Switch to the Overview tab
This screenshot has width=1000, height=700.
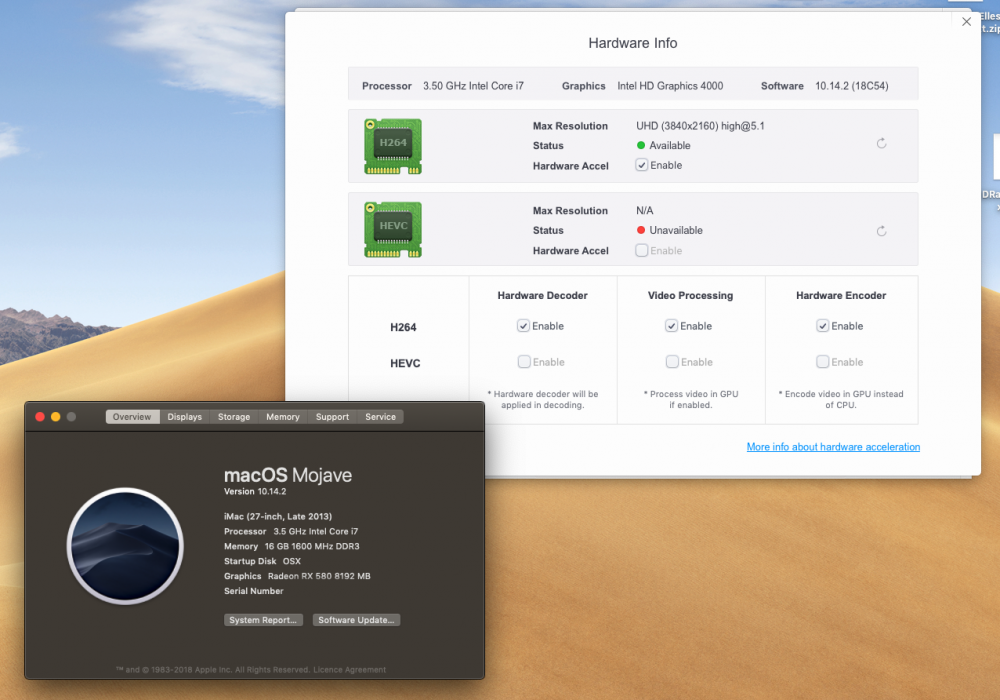click(132, 416)
